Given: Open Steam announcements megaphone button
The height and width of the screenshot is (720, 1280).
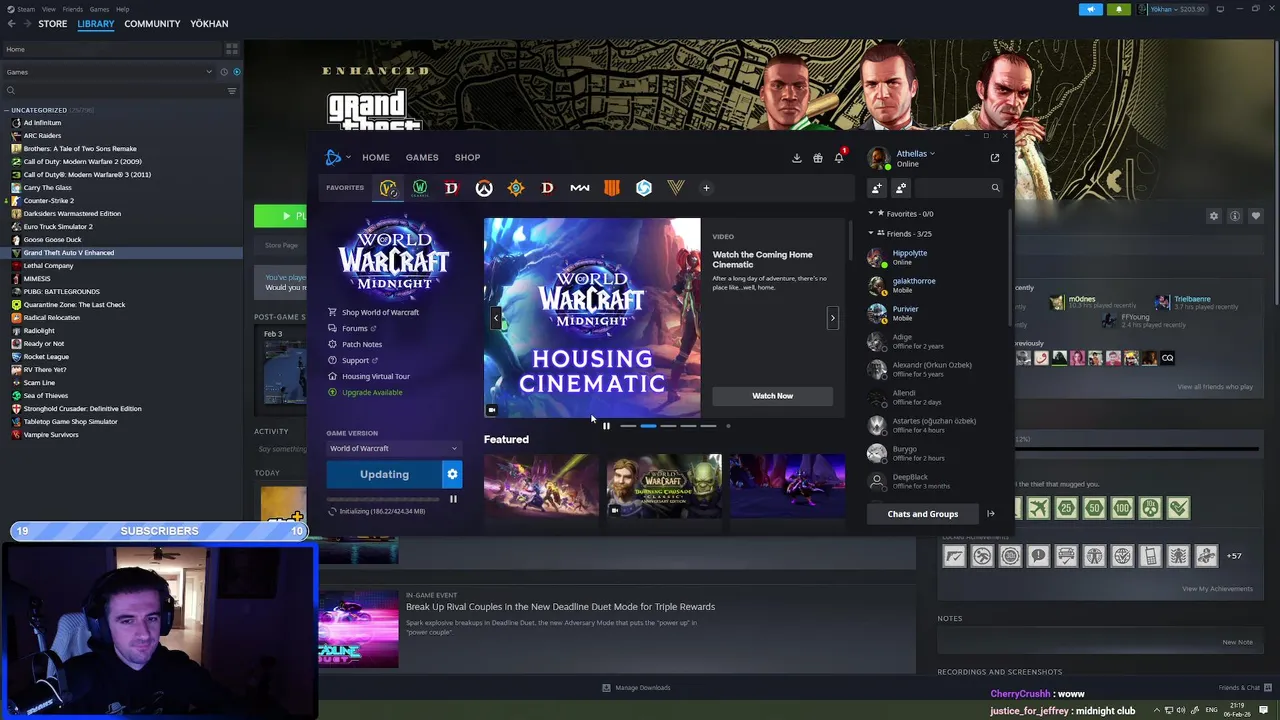Looking at the screenshot, I should [x=1090, y=9].
